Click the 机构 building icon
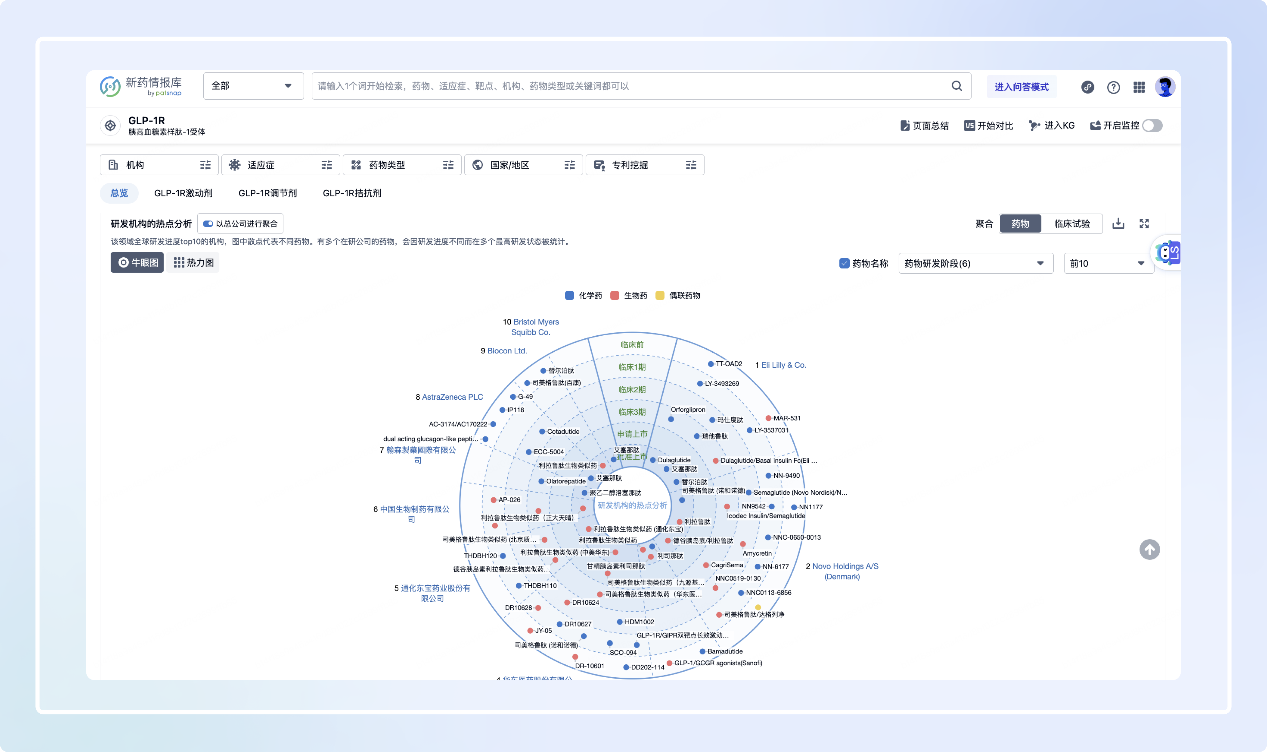This screenshot has width=1267, height=752. pos(114,165)
